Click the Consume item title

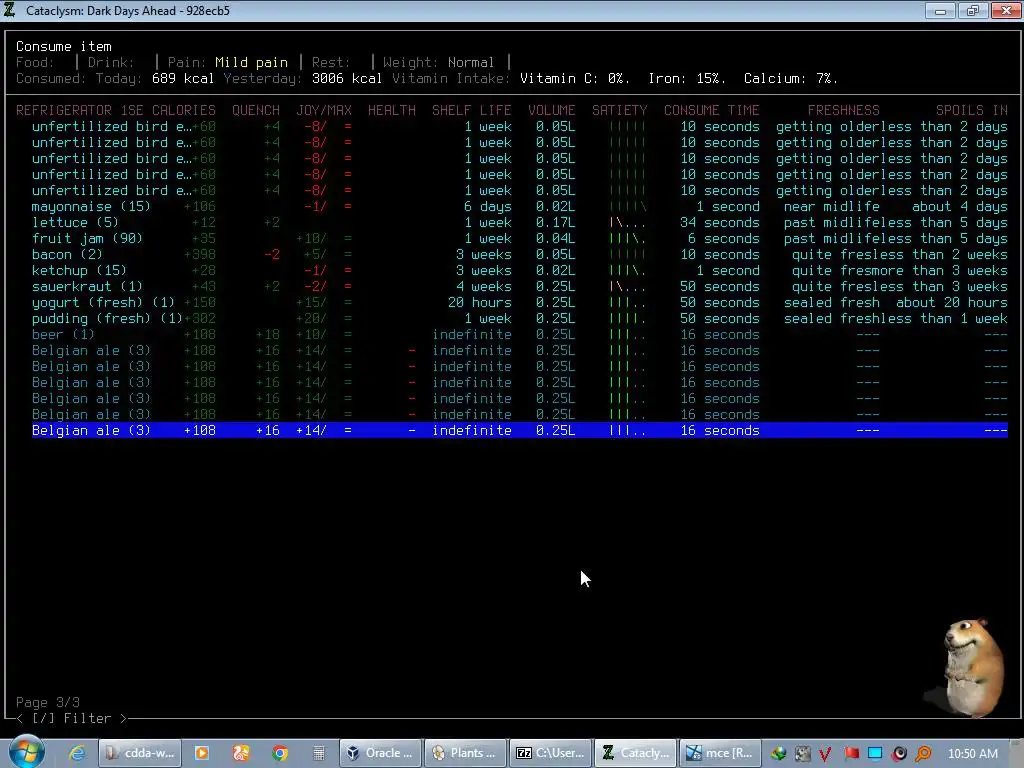pos(64,46)
